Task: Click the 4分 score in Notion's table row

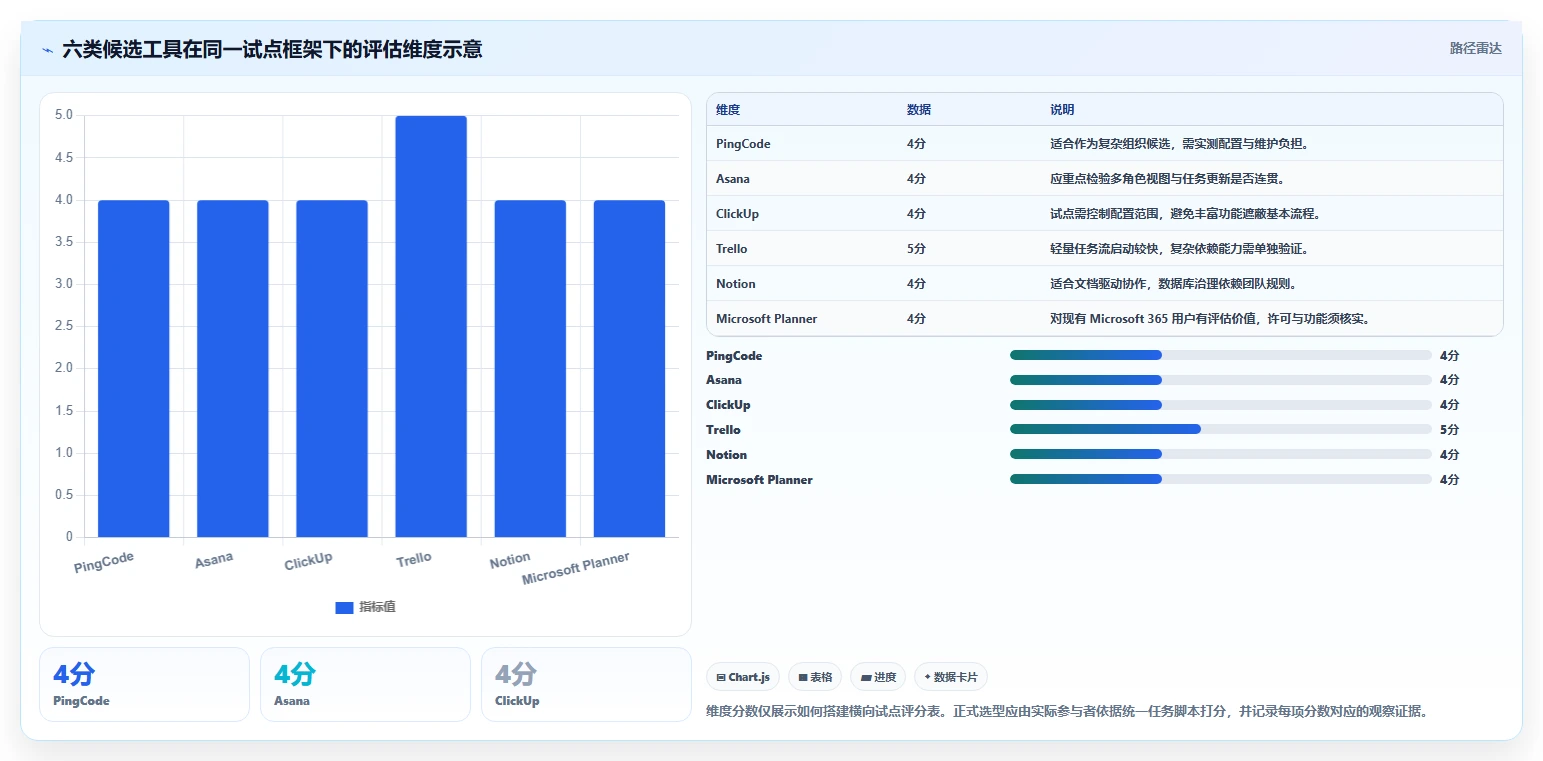Action: pos(917,284)
